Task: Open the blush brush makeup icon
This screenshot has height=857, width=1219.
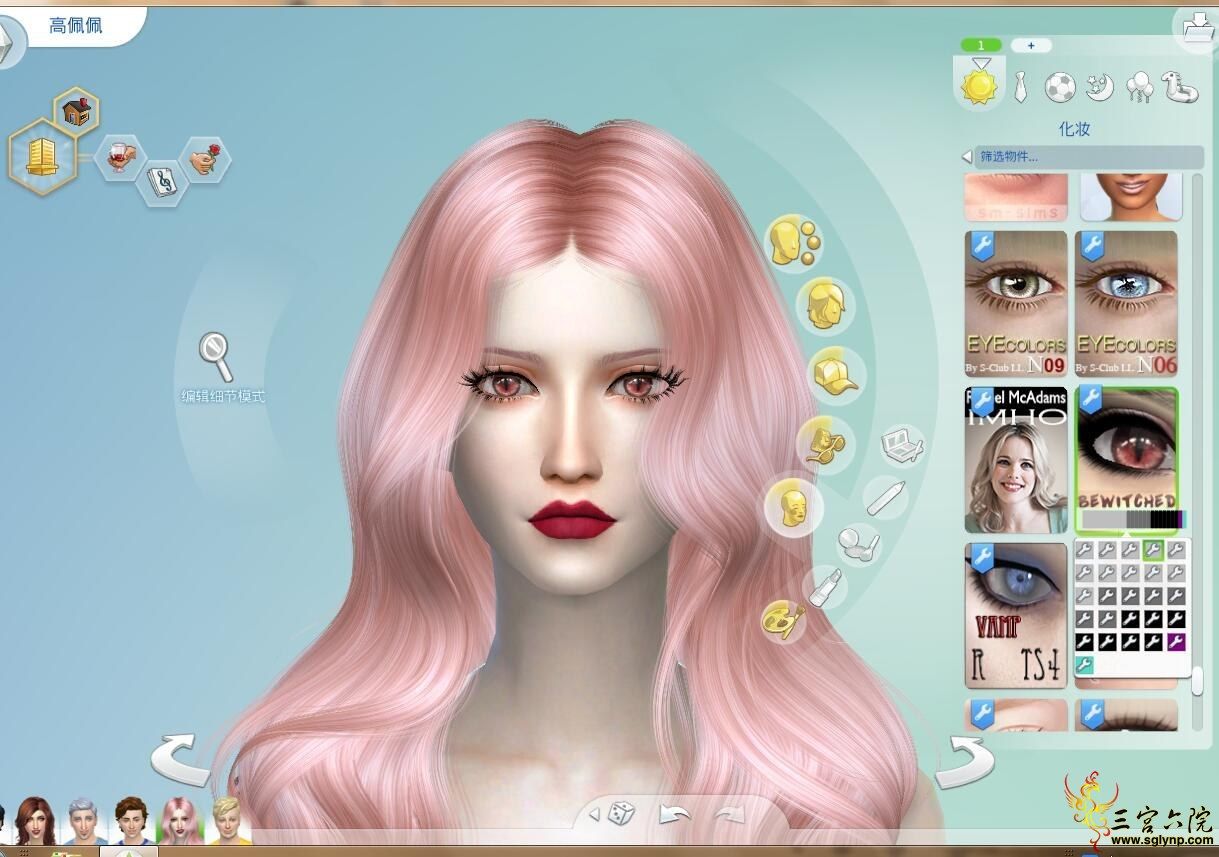Action: [857, 544]
